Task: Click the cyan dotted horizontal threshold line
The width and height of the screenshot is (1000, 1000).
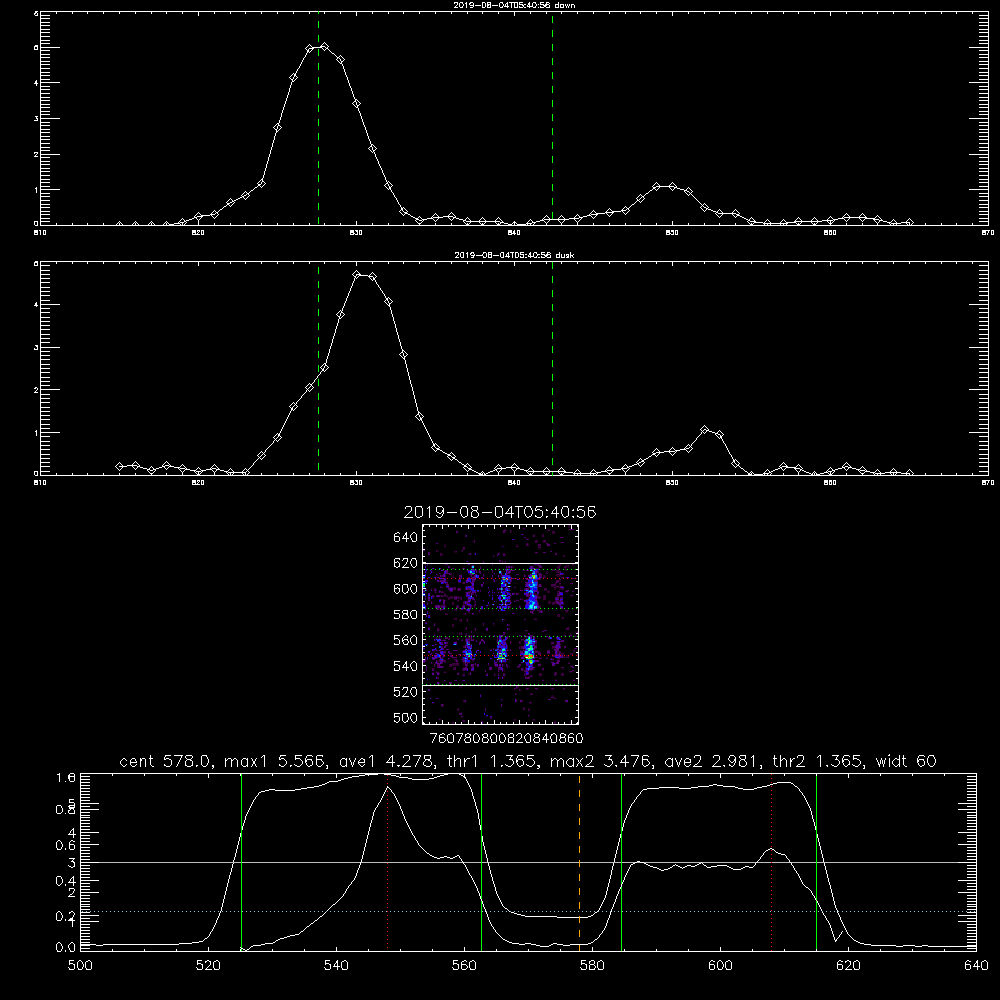Action: (528, 911)
